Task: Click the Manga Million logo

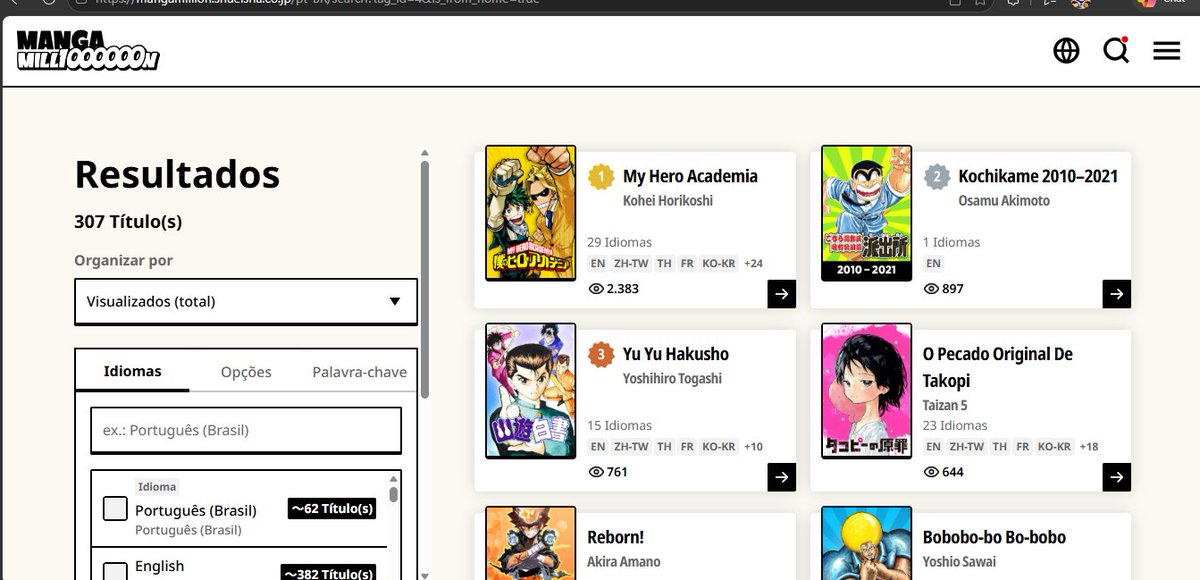Action: point(87,51)
